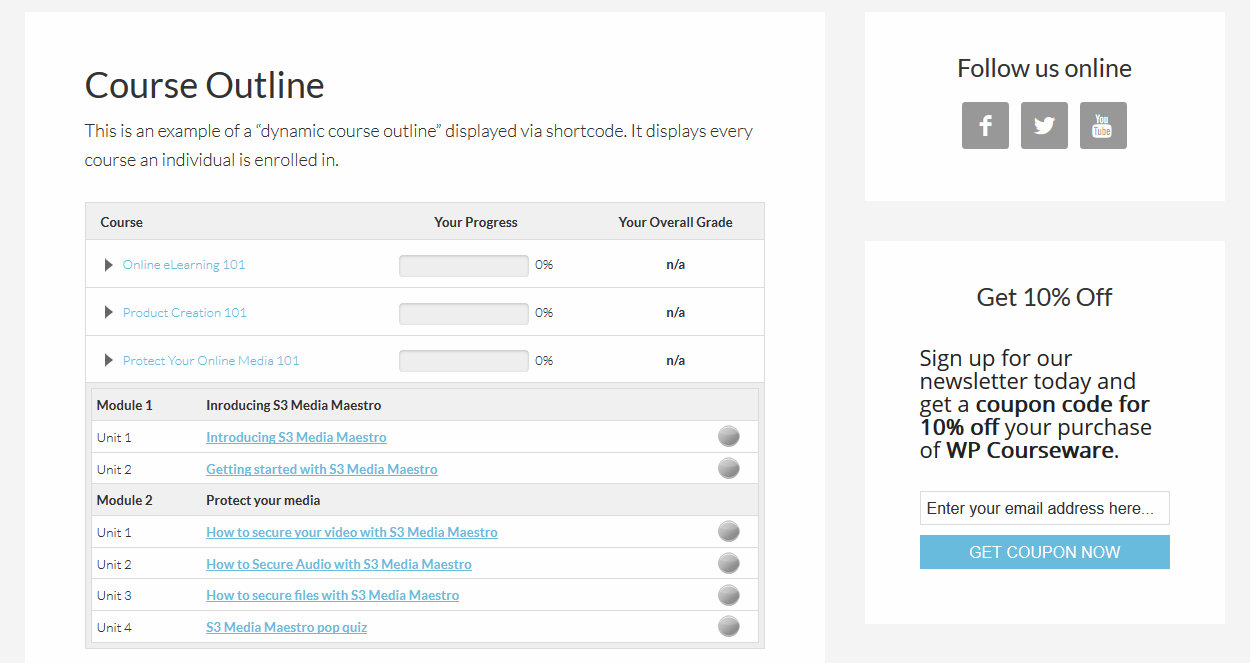Click status circle for How to secure files

[729, 595]
